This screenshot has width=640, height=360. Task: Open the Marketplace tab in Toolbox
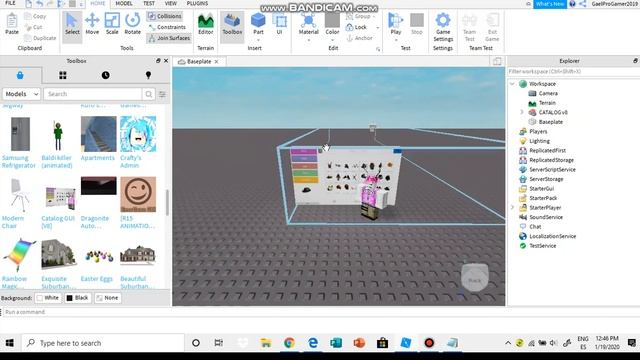click(20, 75)
